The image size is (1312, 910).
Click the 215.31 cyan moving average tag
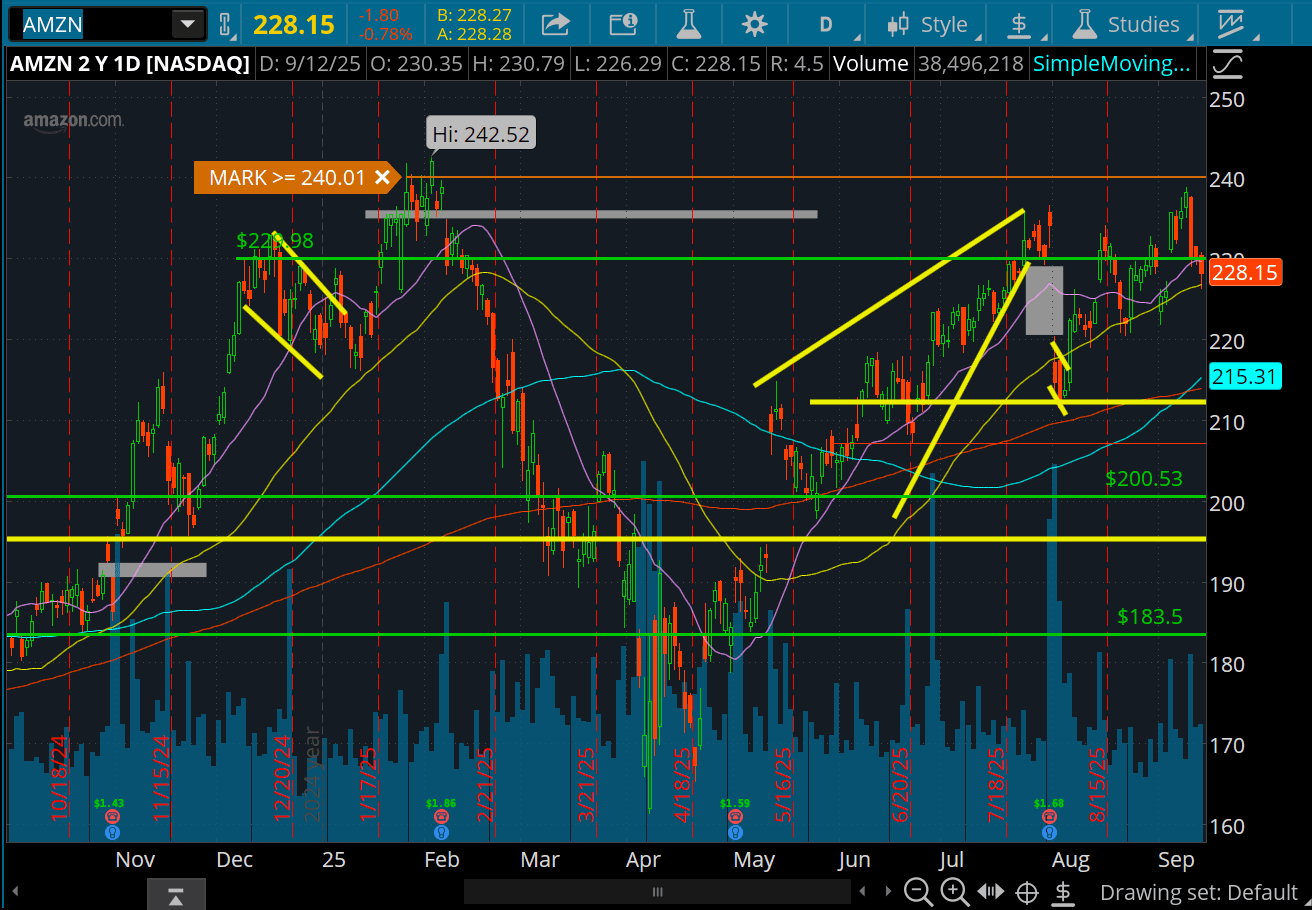1245,377
